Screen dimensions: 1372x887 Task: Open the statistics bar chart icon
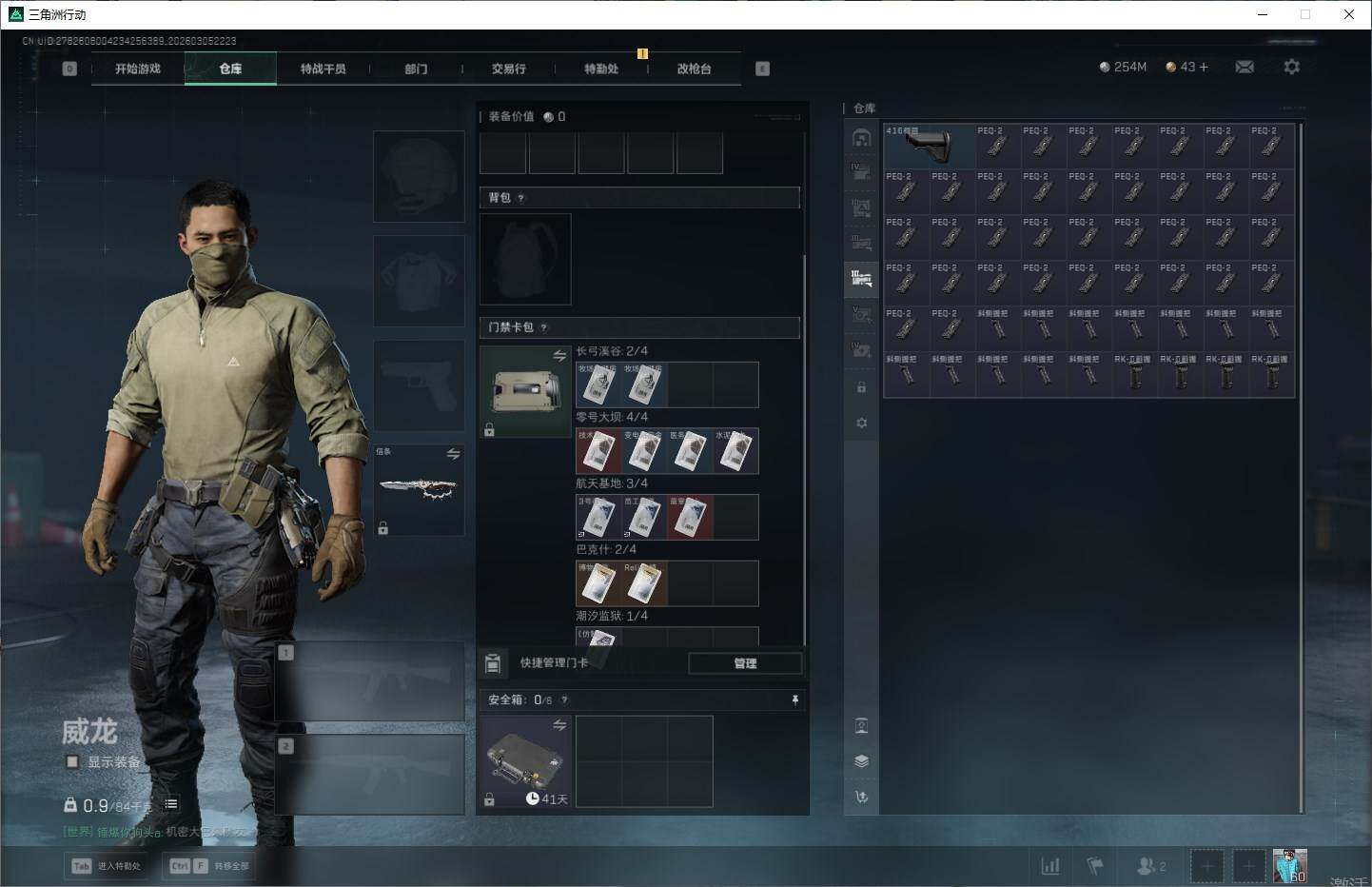coord(1050,866)
